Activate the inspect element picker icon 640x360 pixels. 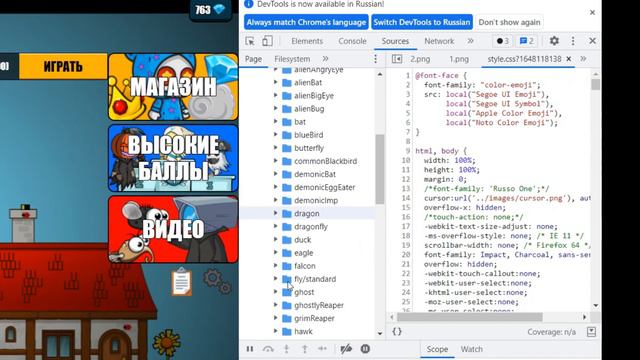(x=250, y=41)
